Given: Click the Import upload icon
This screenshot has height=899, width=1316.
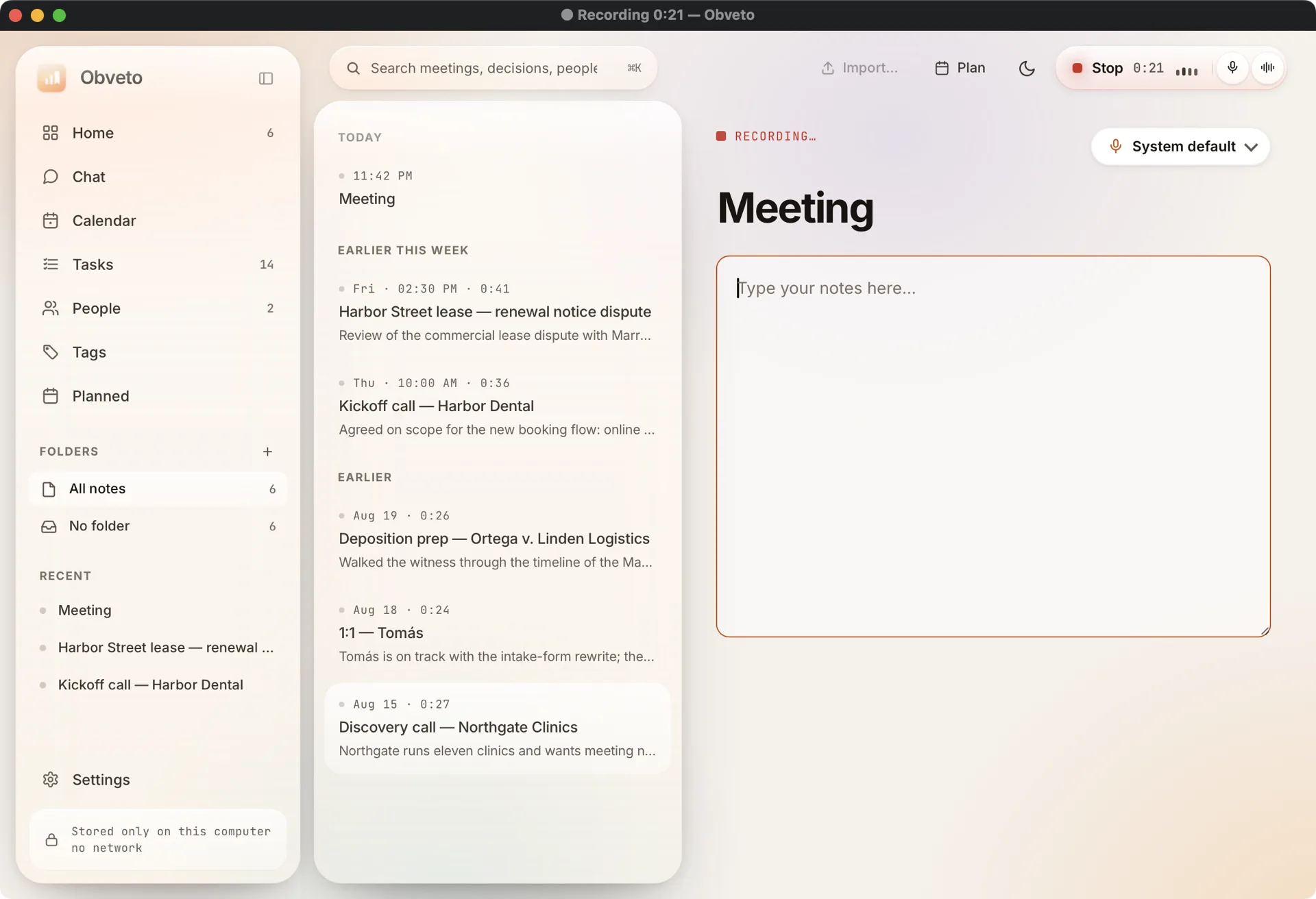Looking at the screenshot, I should point(828,68).
